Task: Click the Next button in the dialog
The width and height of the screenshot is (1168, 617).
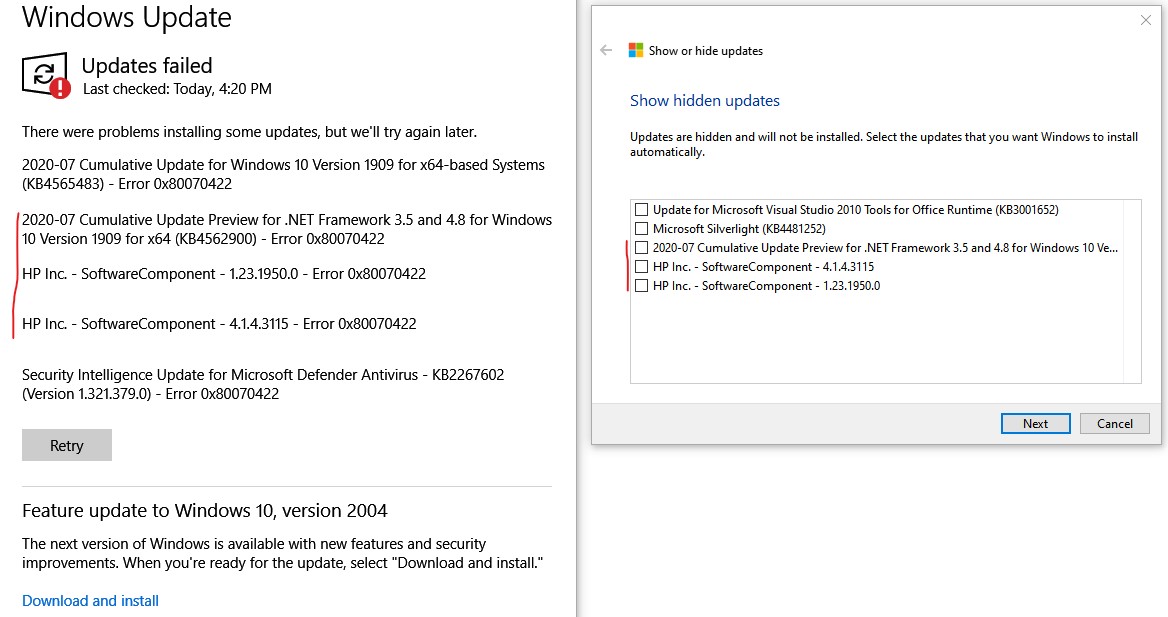Action: [x=1035, y=423]
